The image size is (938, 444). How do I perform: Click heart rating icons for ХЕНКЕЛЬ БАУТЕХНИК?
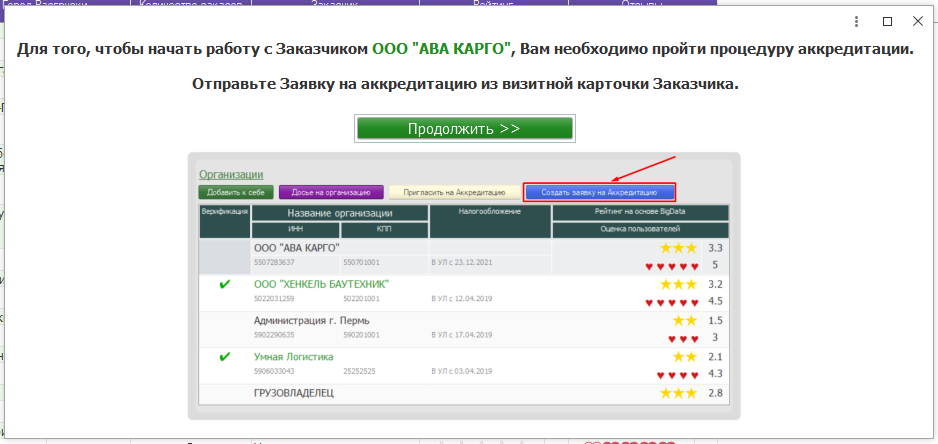click(672, 303)
